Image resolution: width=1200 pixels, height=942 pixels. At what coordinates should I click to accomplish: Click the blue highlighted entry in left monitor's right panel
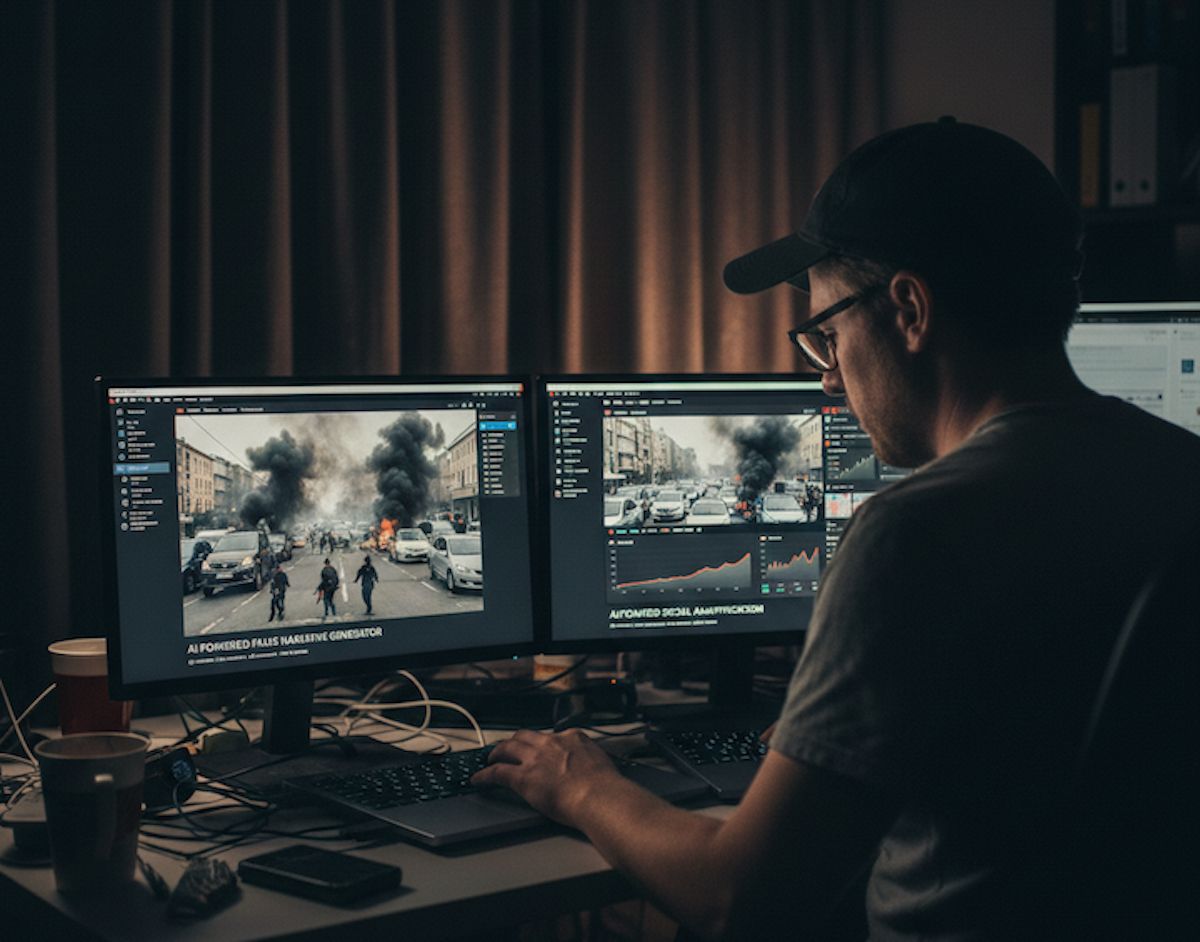[x=497, y=425]
